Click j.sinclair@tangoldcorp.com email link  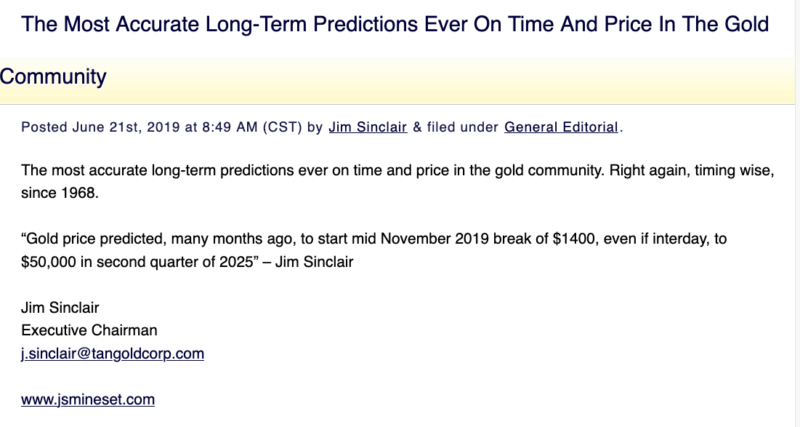pyautogui.click(x=112, y=353)
